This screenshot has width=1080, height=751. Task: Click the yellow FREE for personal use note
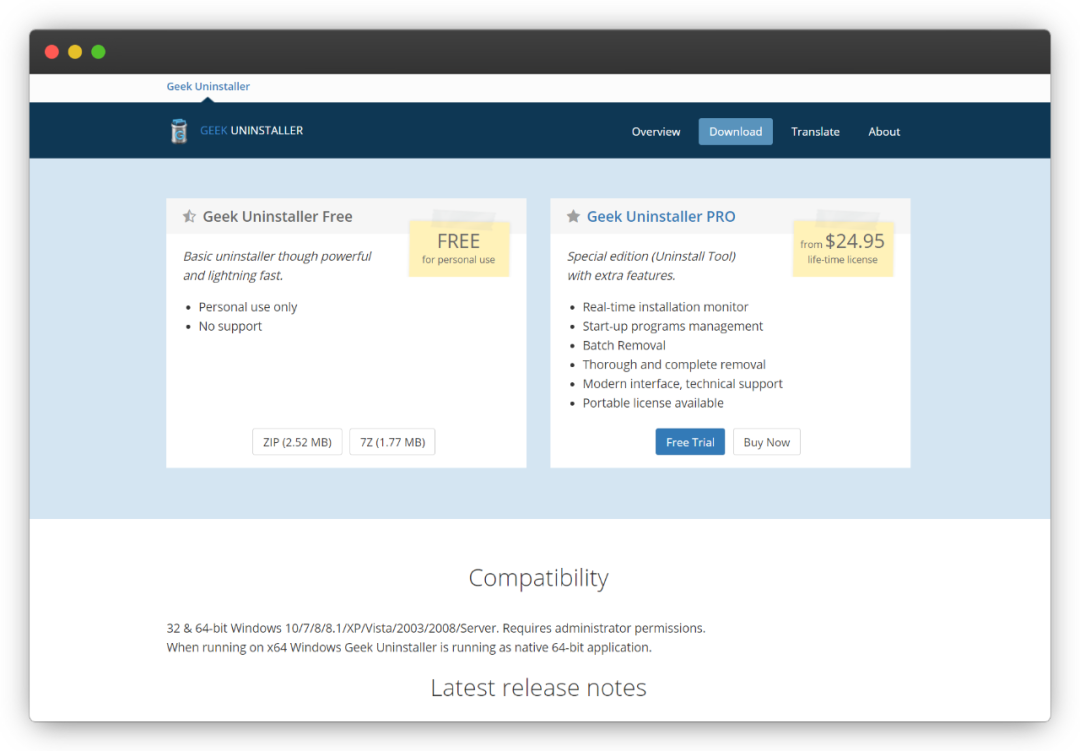coord(459,248)
